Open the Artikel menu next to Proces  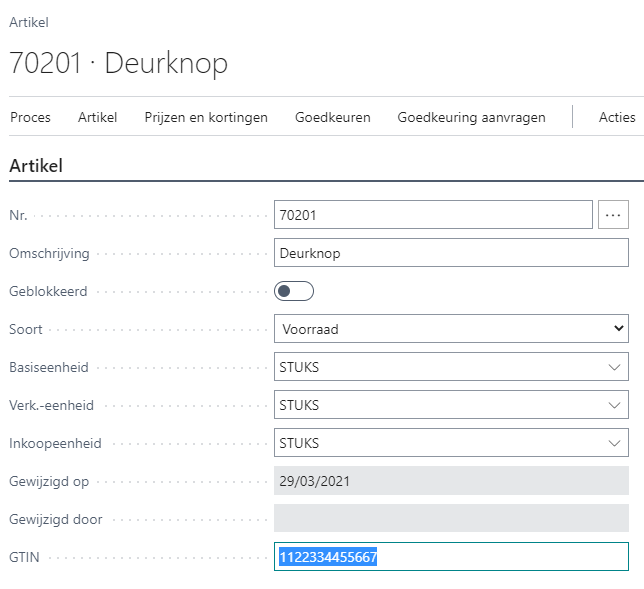pos(97,117)
